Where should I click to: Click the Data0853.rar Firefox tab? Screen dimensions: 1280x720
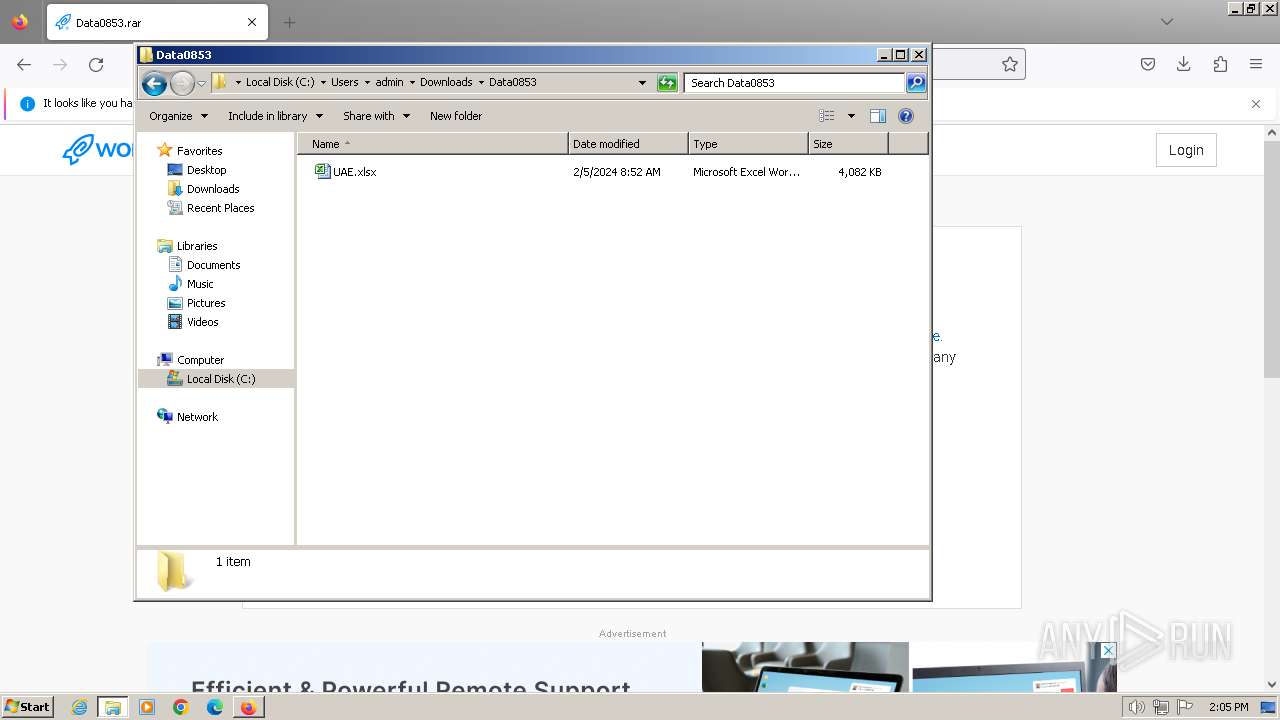[x=157, y=22]
